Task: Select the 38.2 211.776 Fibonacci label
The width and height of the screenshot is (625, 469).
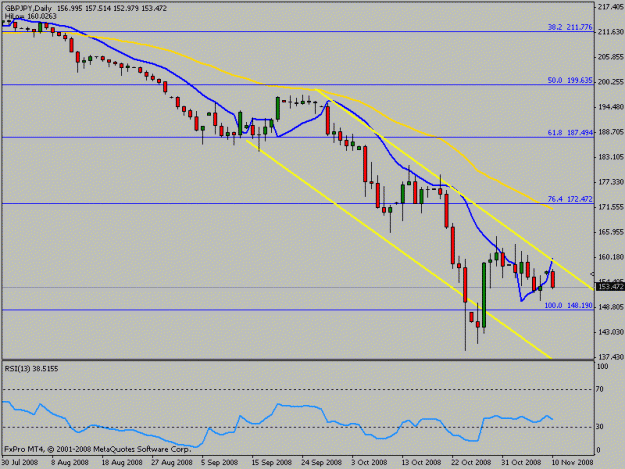Action: point(570,27)
